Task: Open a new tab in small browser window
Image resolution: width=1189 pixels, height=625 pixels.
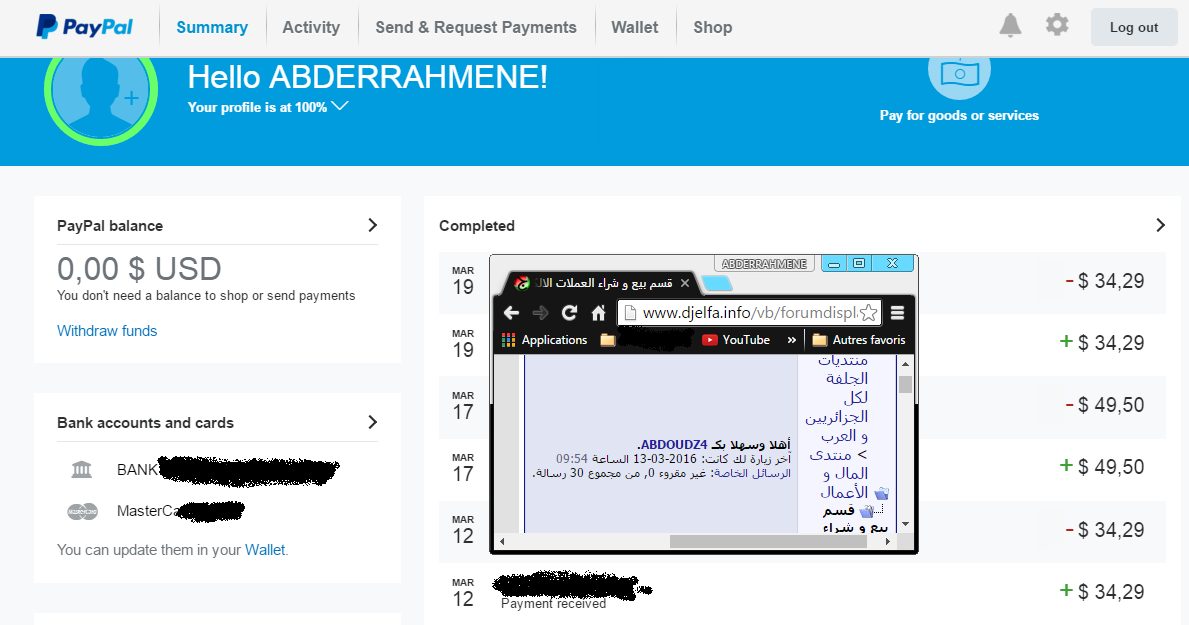Action: click(717, 284)
